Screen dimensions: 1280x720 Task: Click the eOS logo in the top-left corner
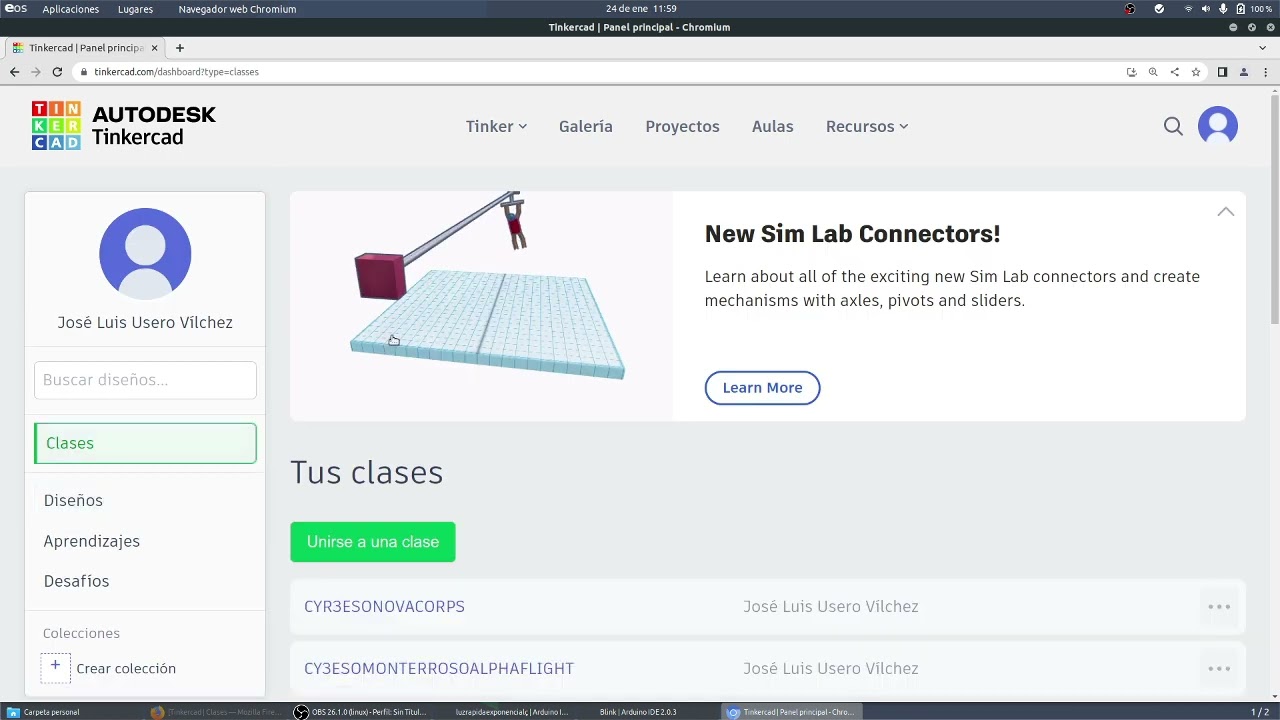tap(15, 9)
